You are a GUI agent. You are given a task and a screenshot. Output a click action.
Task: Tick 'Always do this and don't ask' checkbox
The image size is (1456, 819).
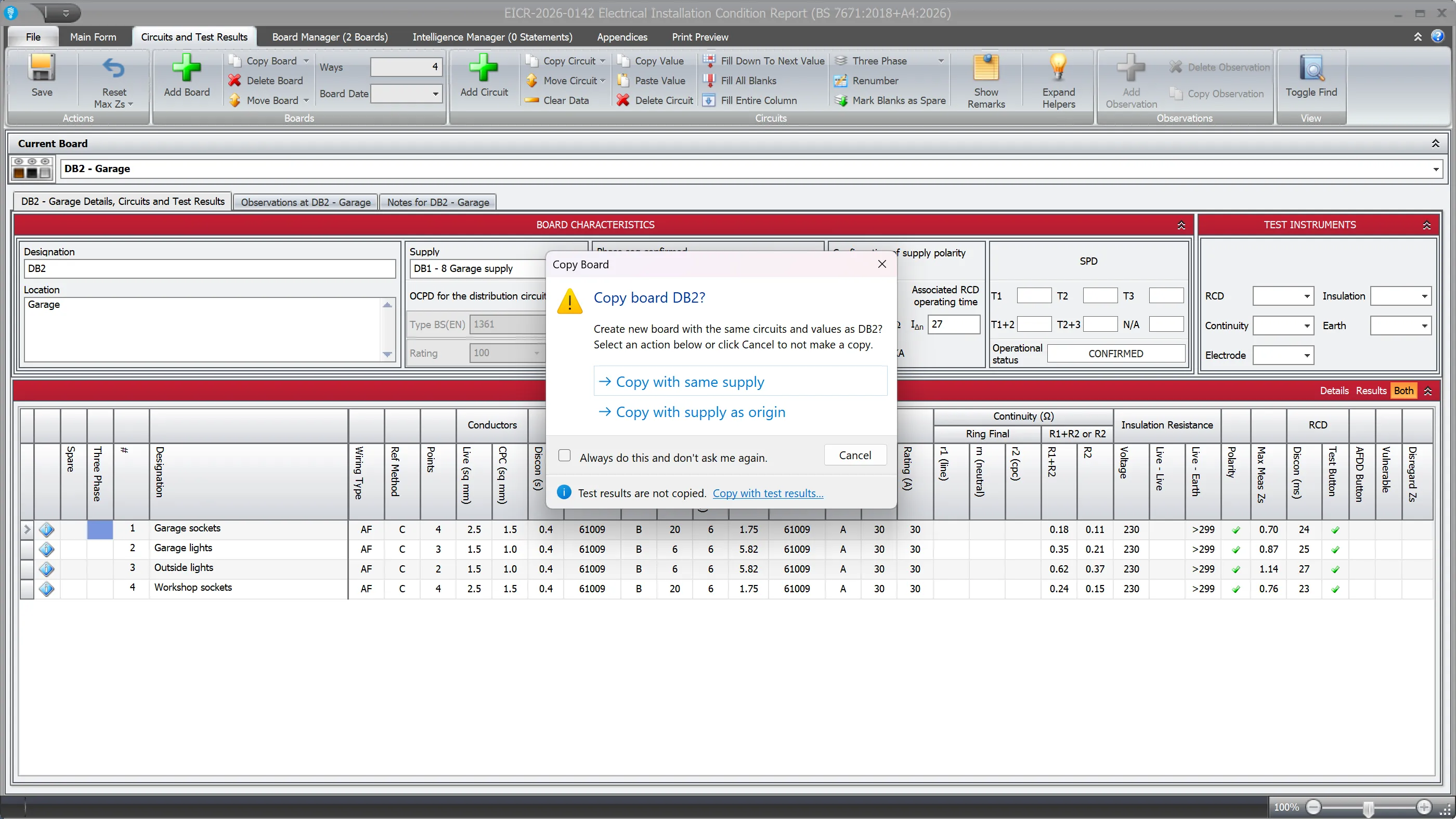[x=564, y=456]
